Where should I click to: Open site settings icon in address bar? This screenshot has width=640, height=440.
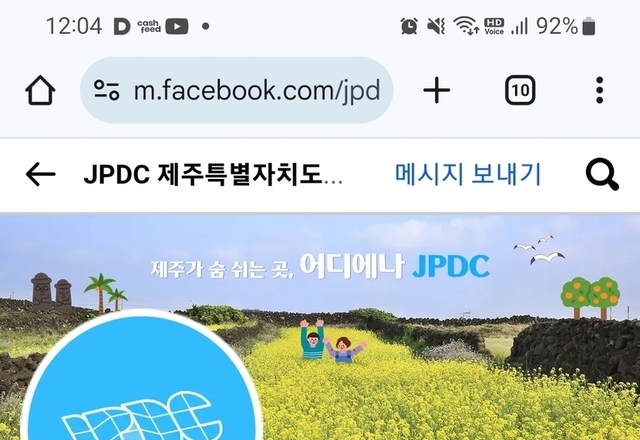coord(107,90)
